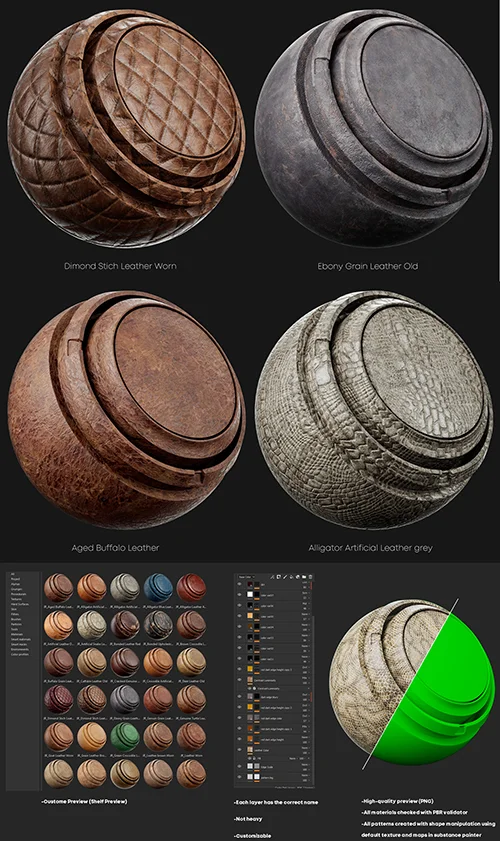Open the Base Color channel dropdown

(247, 577)
